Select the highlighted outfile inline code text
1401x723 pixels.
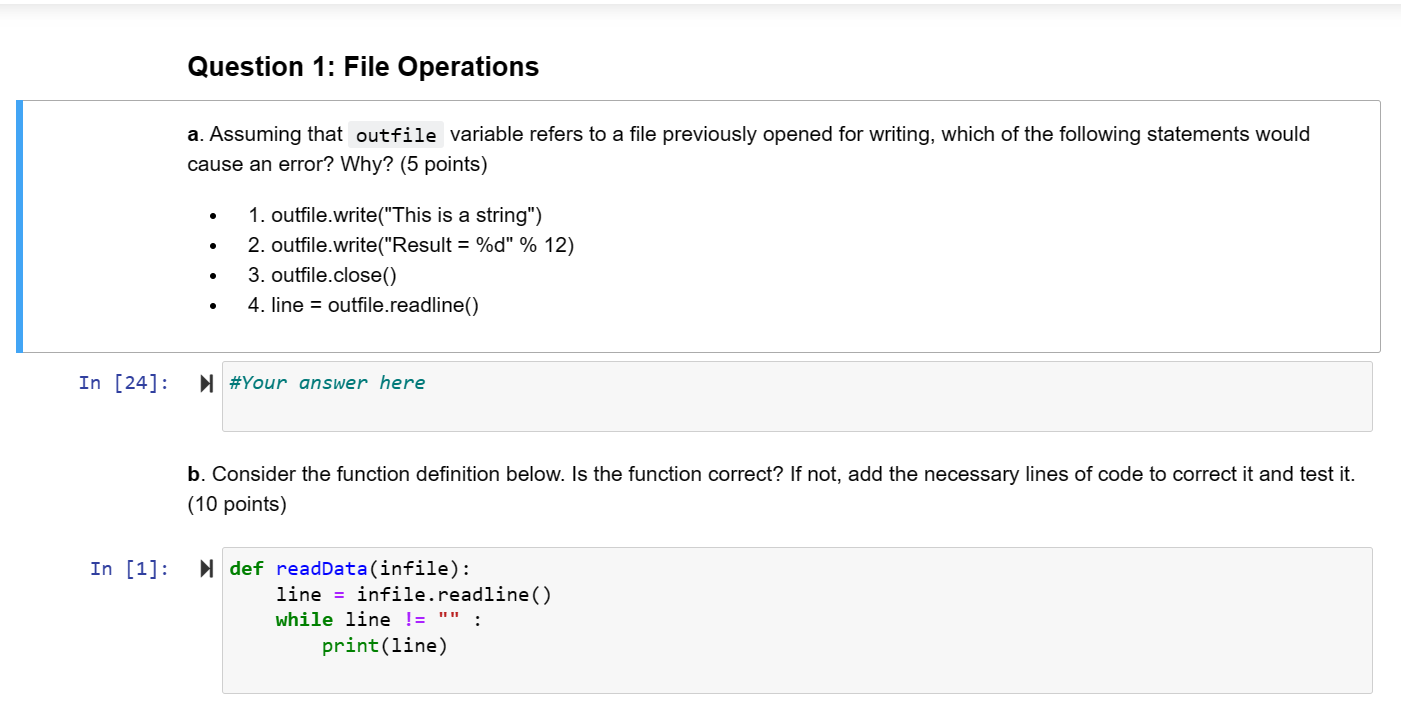(x=396, y=134)
